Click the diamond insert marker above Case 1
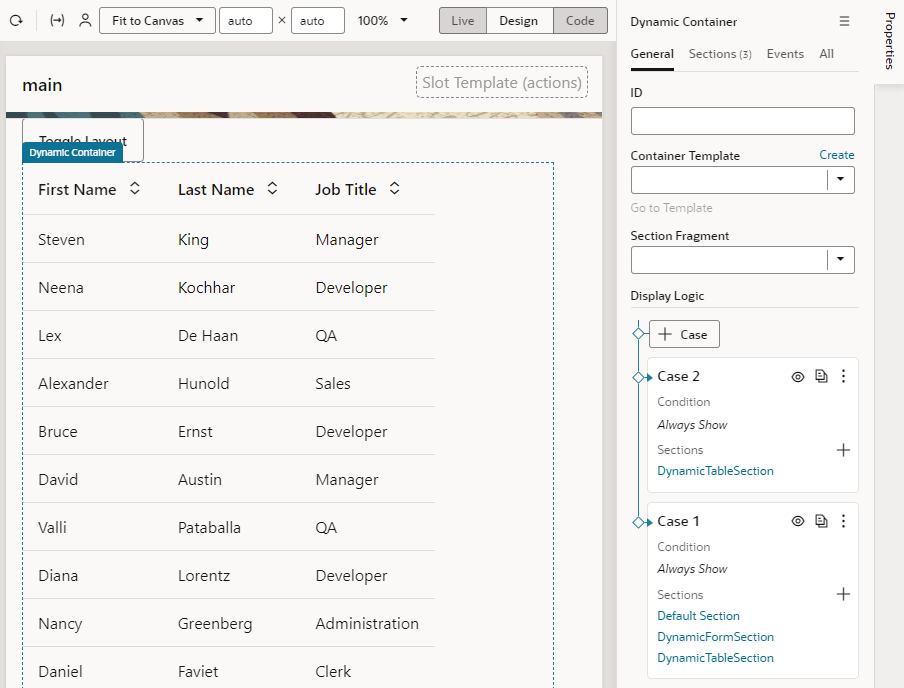 click(x=639, y=522)
